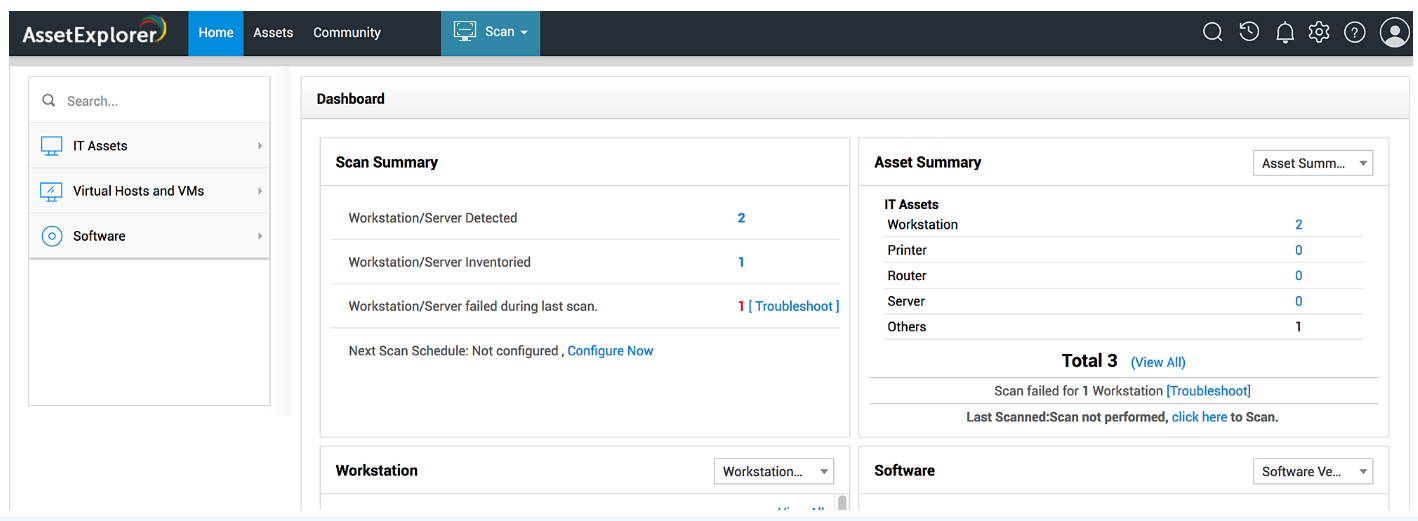Viewport: 1418px width, 521px height.
Task: Open the Workstation widget dropdown
Action: 773,471
